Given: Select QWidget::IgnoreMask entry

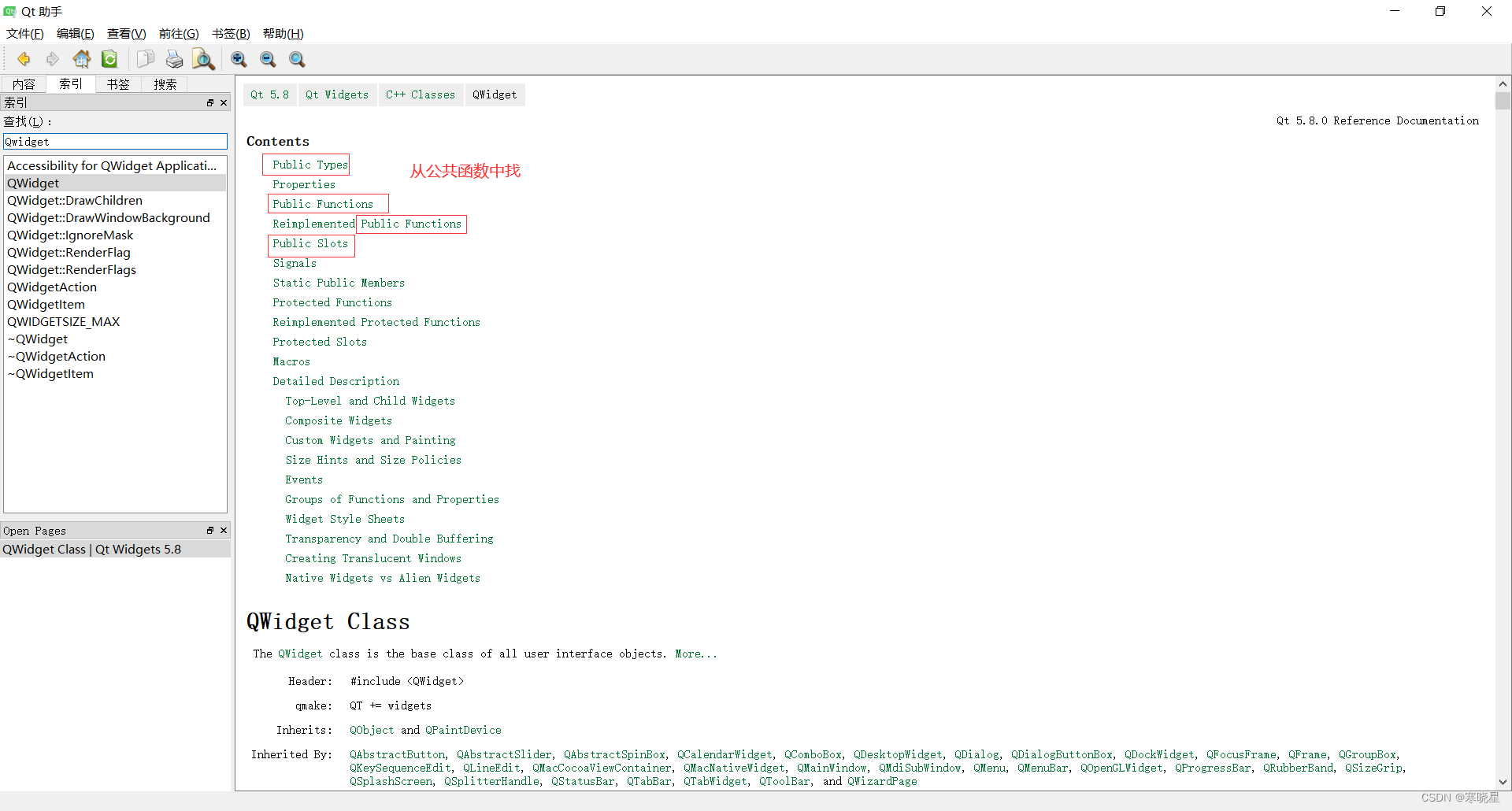Looking at the screenshot, I should (x=115, y=235).
